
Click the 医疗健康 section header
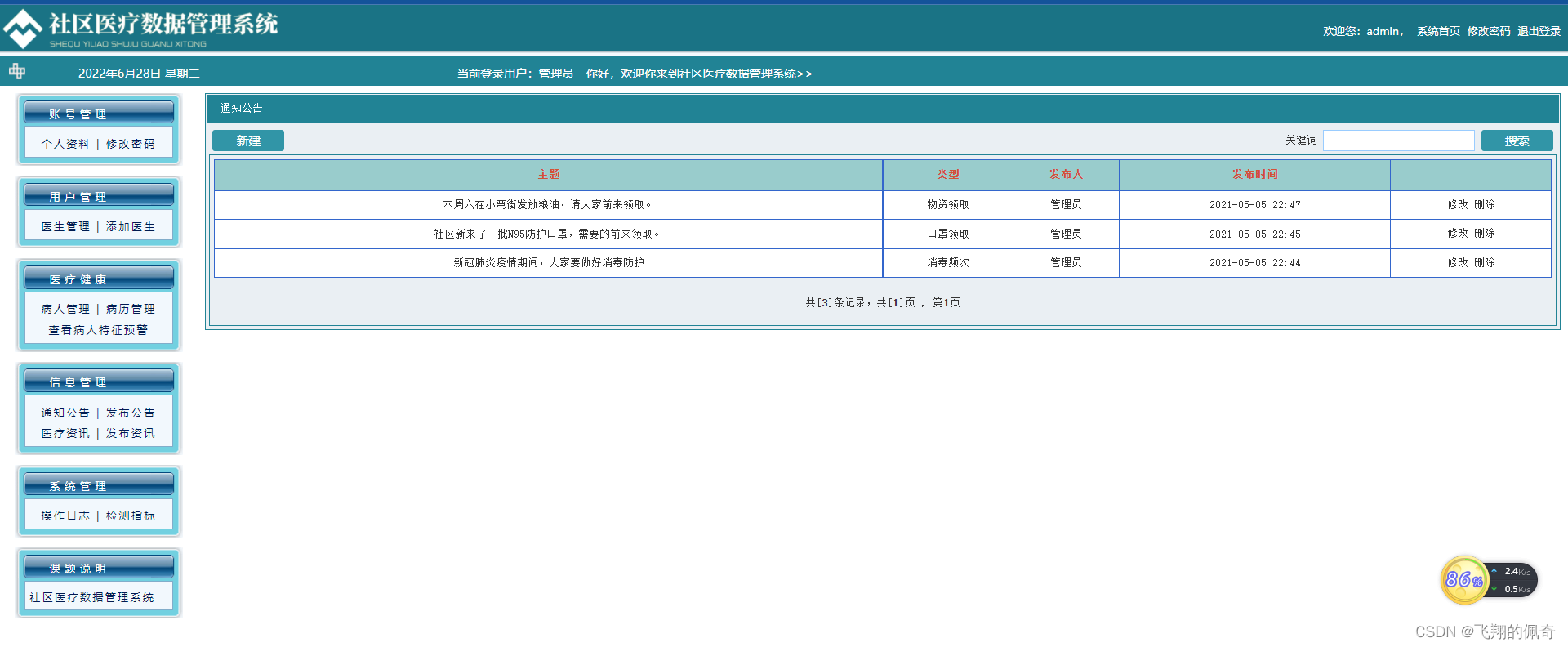98,278
